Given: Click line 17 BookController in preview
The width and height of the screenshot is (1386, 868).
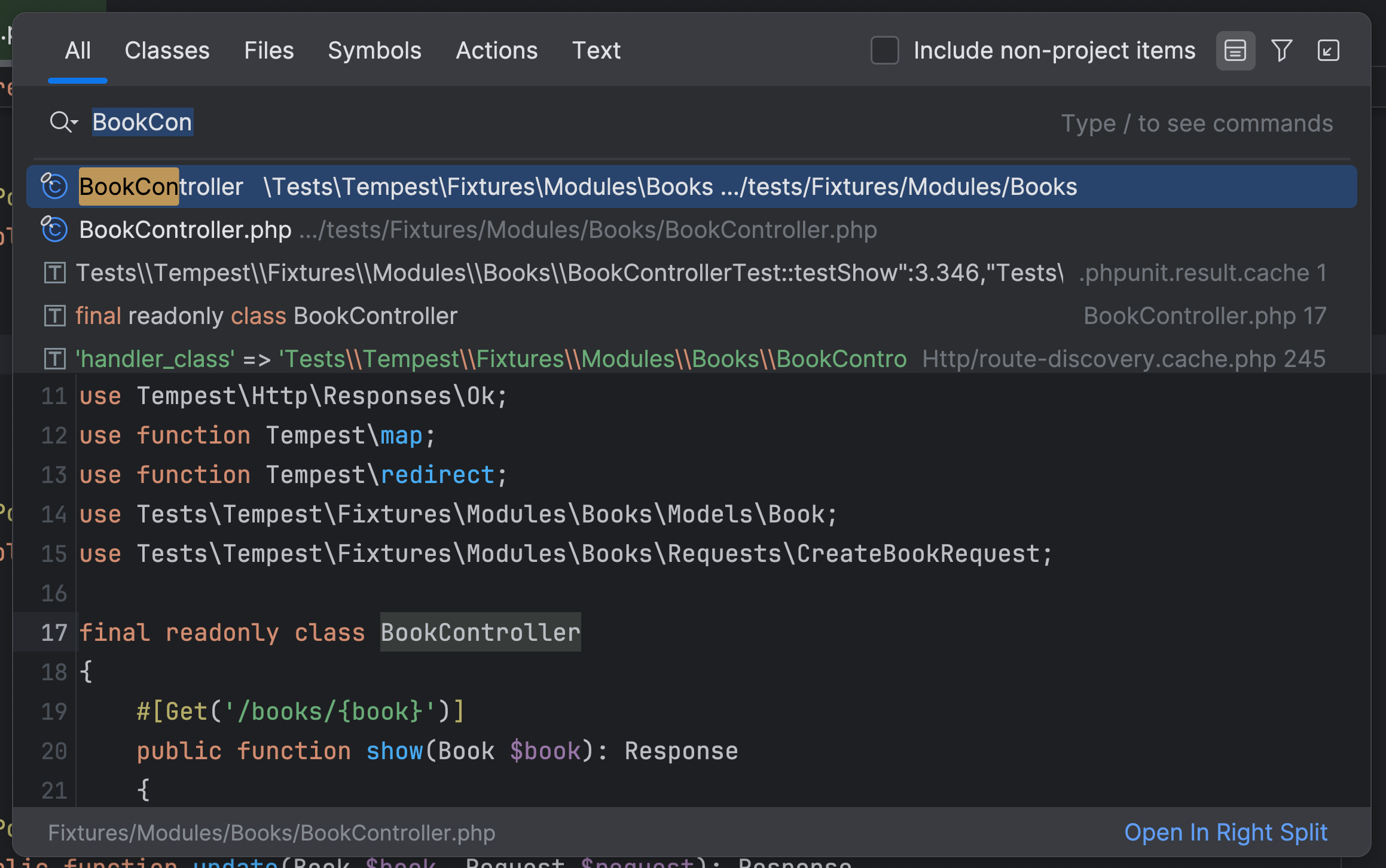Looking at the screenshot, I should (480, 632).
